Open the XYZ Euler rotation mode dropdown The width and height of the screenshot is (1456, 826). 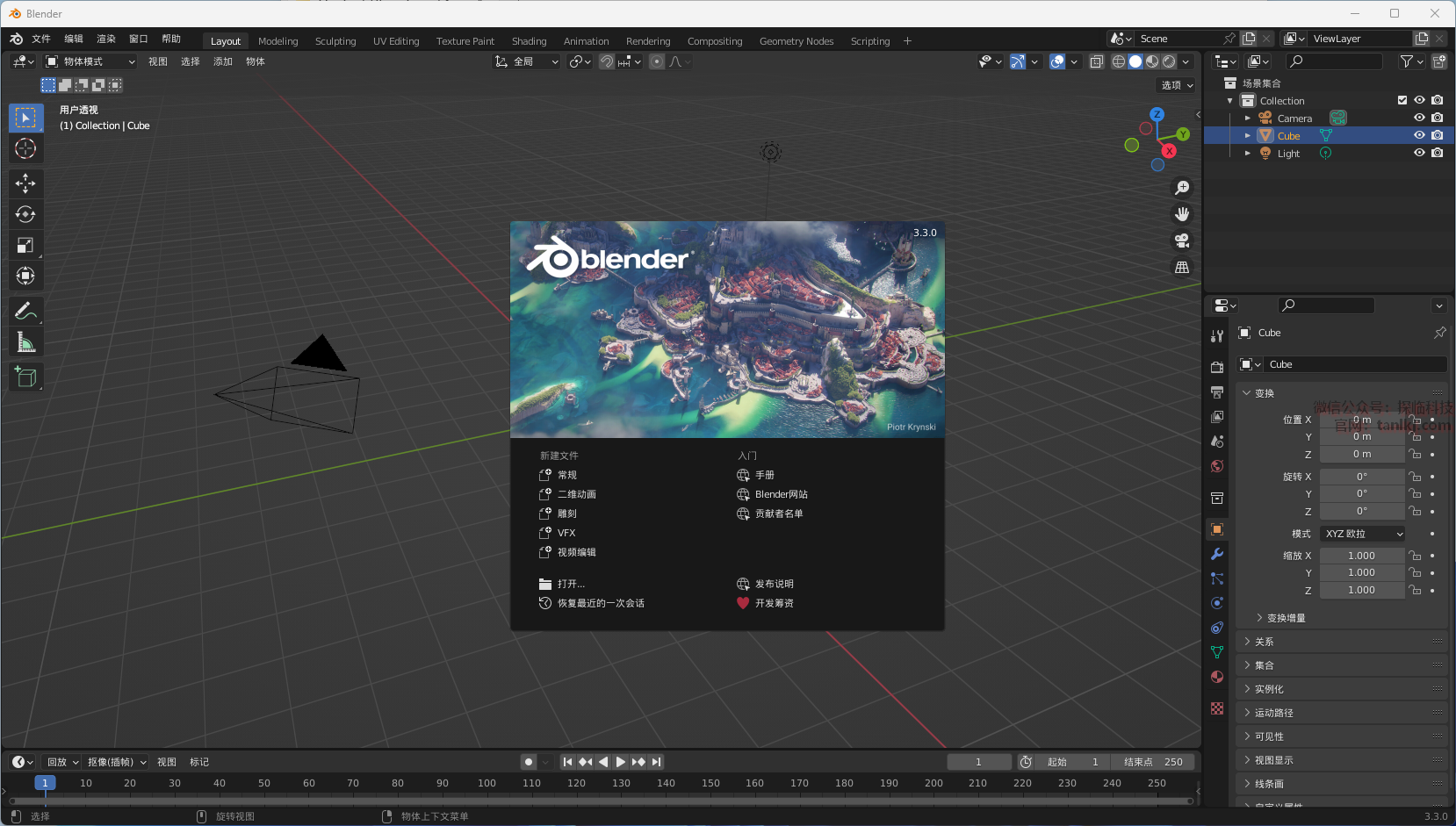[1363, 534]
